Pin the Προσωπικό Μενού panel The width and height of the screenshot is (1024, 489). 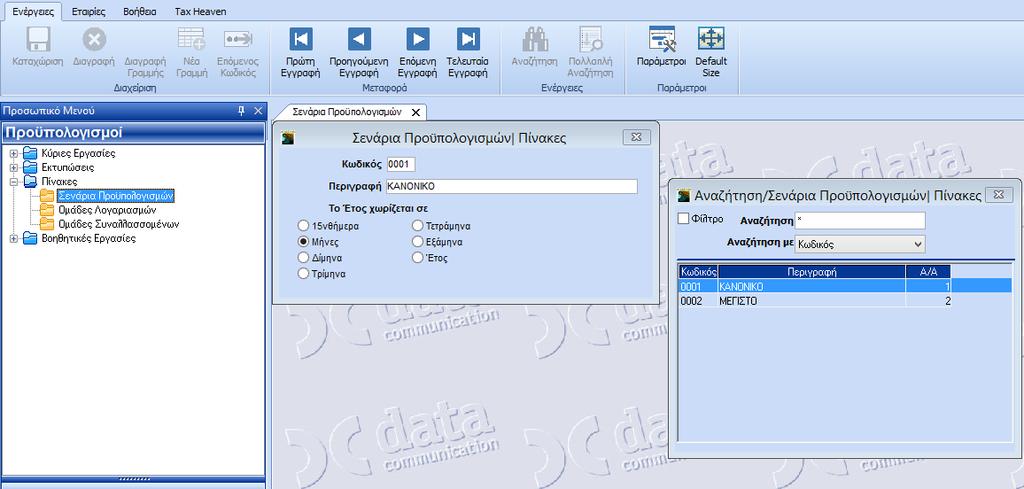242,111
